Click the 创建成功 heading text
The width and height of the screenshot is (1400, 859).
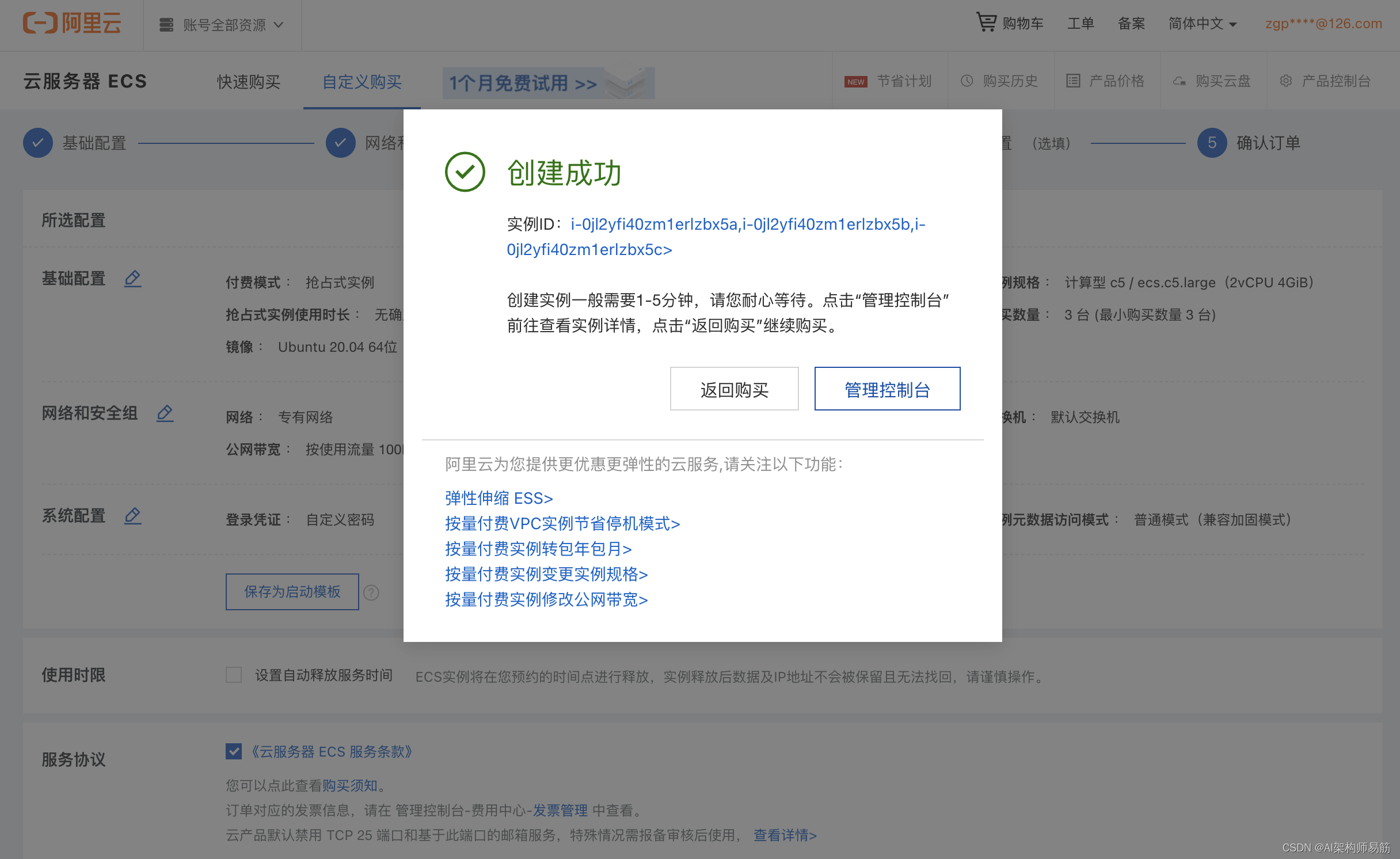[564, 173]
